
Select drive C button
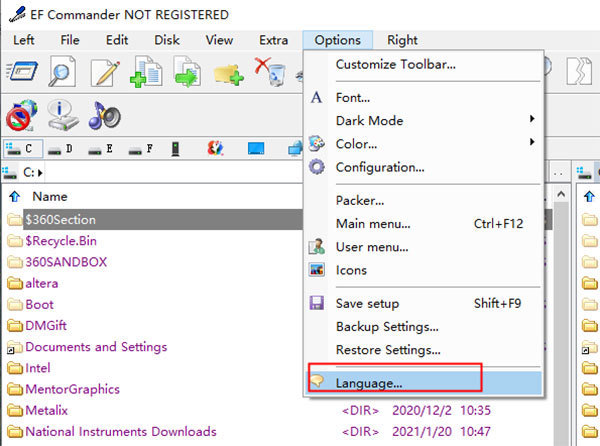(x=23, y=148)
